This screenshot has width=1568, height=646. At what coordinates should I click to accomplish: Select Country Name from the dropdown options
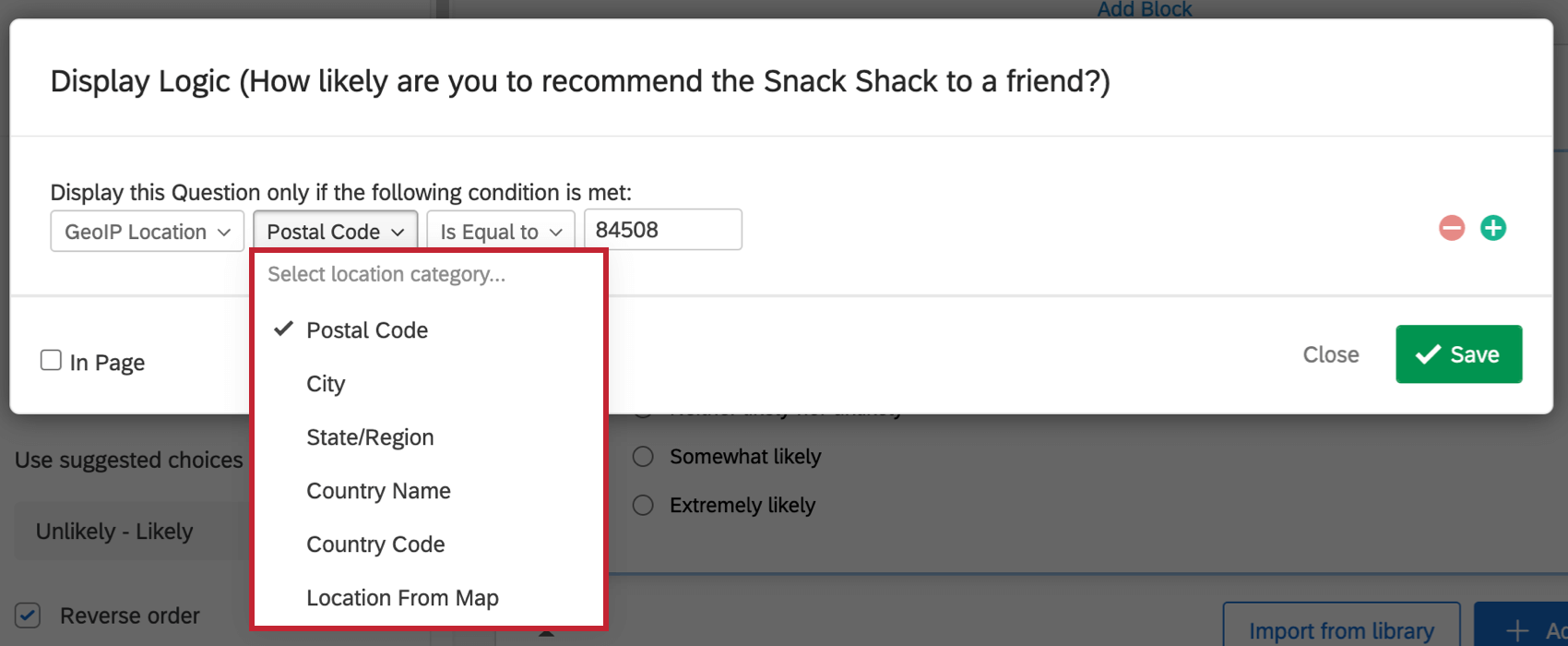click(x=378, y=490)
